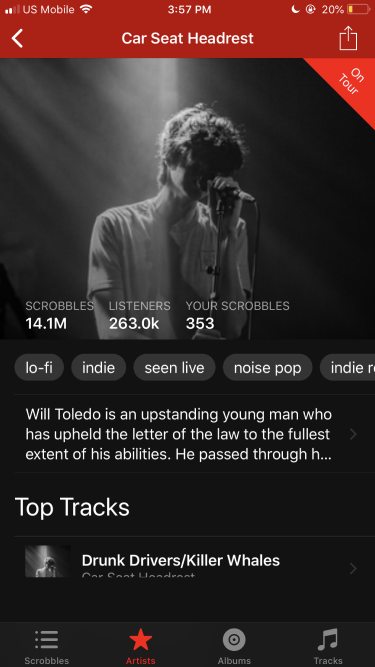Open the Albums disc icon
This screenshot has width=375, height=667.
234,640
